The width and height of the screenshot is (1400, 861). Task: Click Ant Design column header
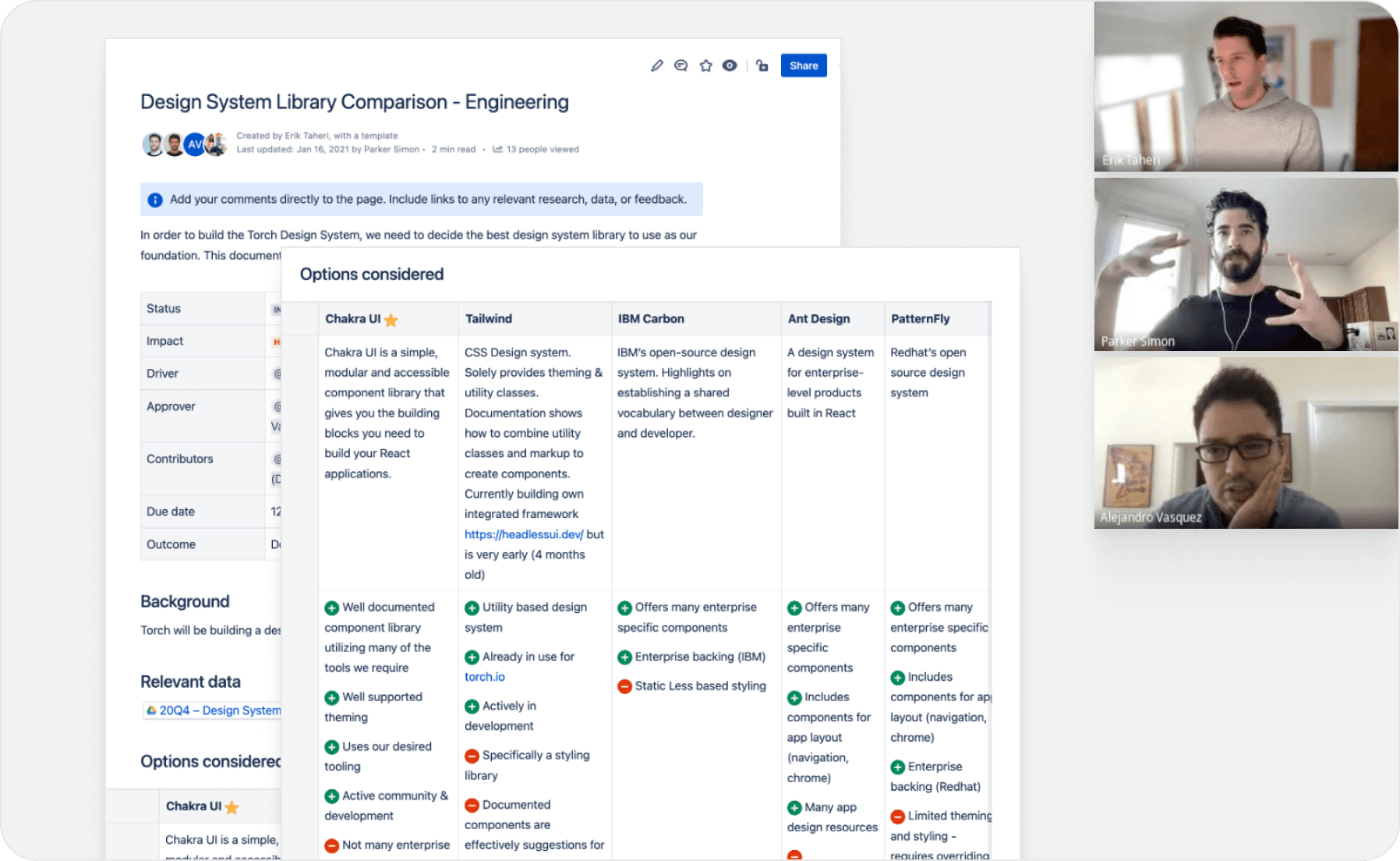(x=818, y=319)
